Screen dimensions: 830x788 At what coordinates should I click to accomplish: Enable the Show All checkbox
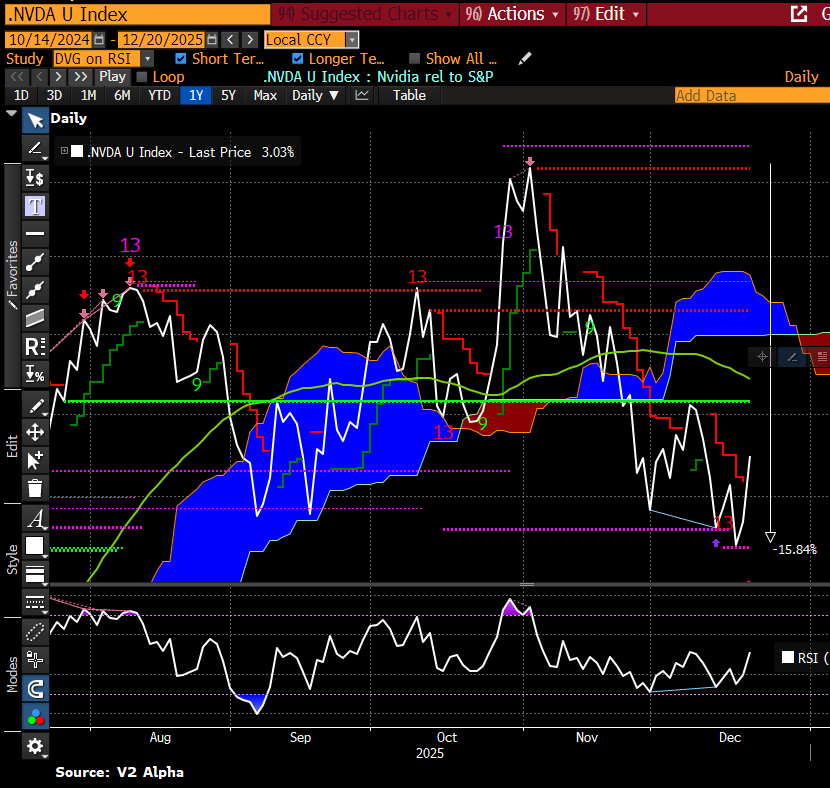(x=414, y=59)
